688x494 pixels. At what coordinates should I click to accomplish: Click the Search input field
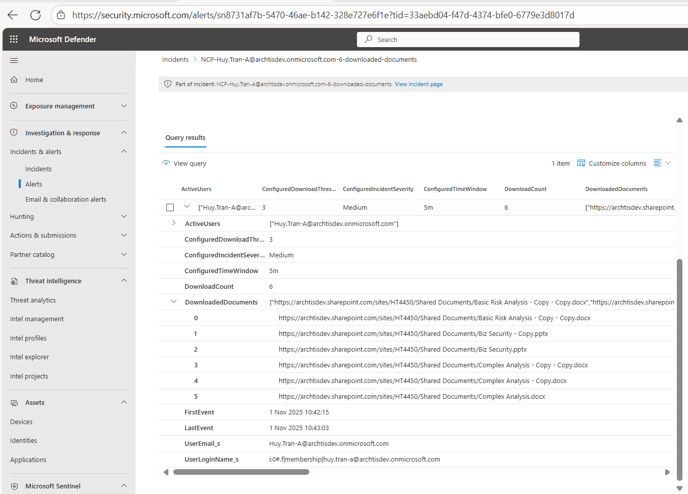468,39
